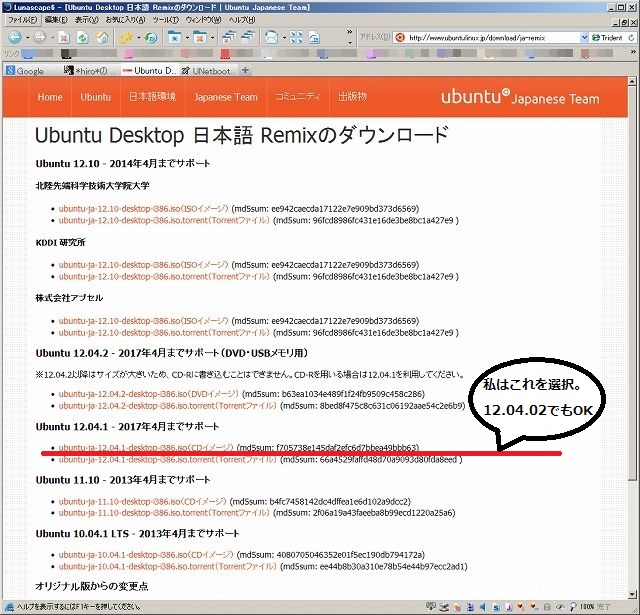Click the gray Forward arrow button
The image size is (640, 615).
pos(40,38)
